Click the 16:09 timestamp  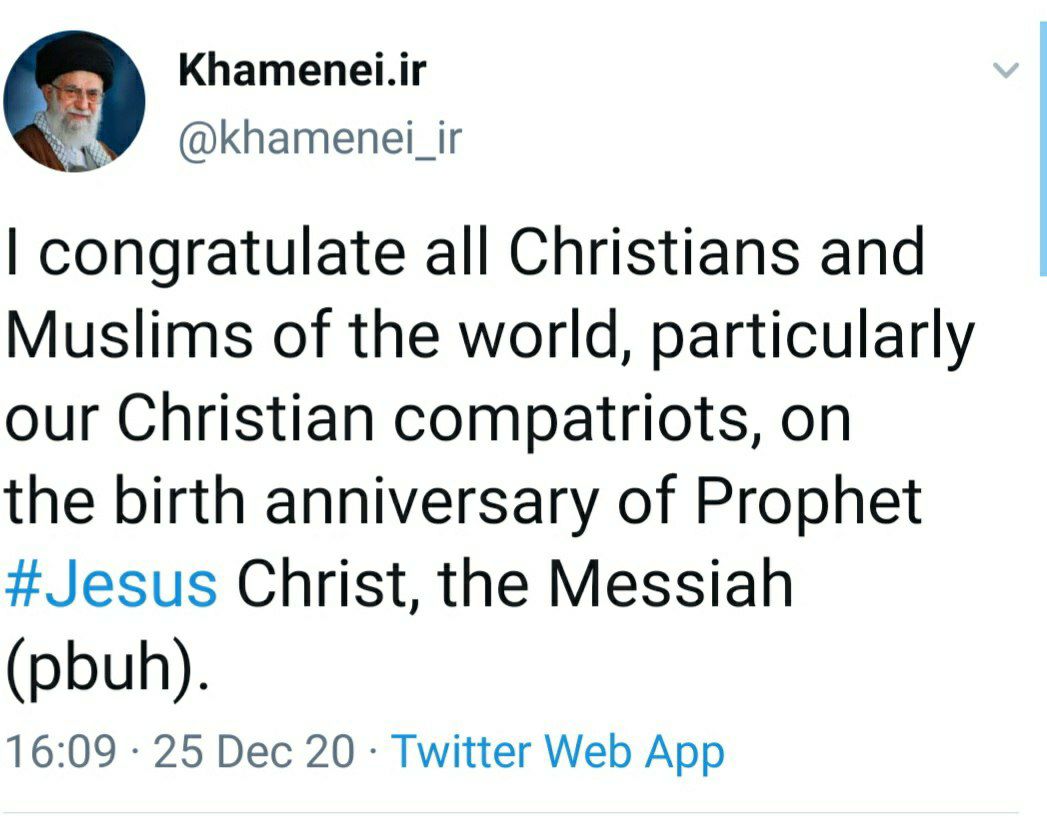[x=61, y=751]
